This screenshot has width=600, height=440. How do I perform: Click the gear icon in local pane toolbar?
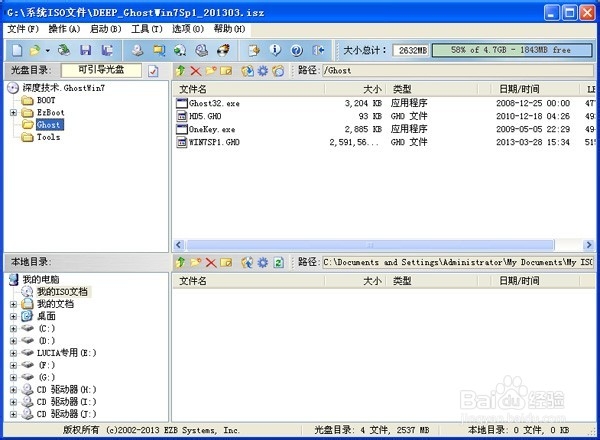263,262
